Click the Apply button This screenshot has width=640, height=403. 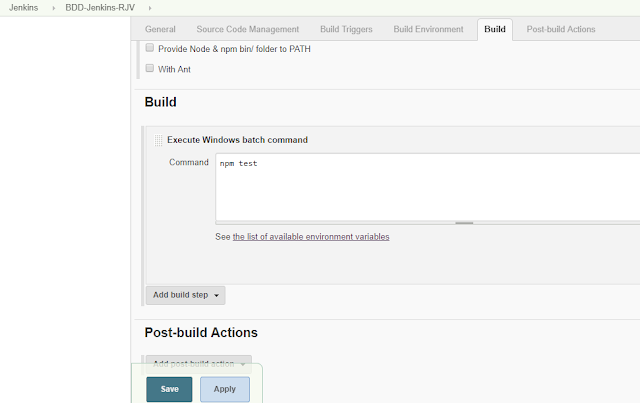tap(225, 389)
